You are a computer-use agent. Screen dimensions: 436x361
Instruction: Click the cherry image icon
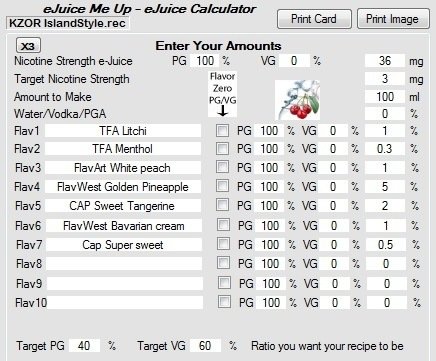(x=297, y=100)
